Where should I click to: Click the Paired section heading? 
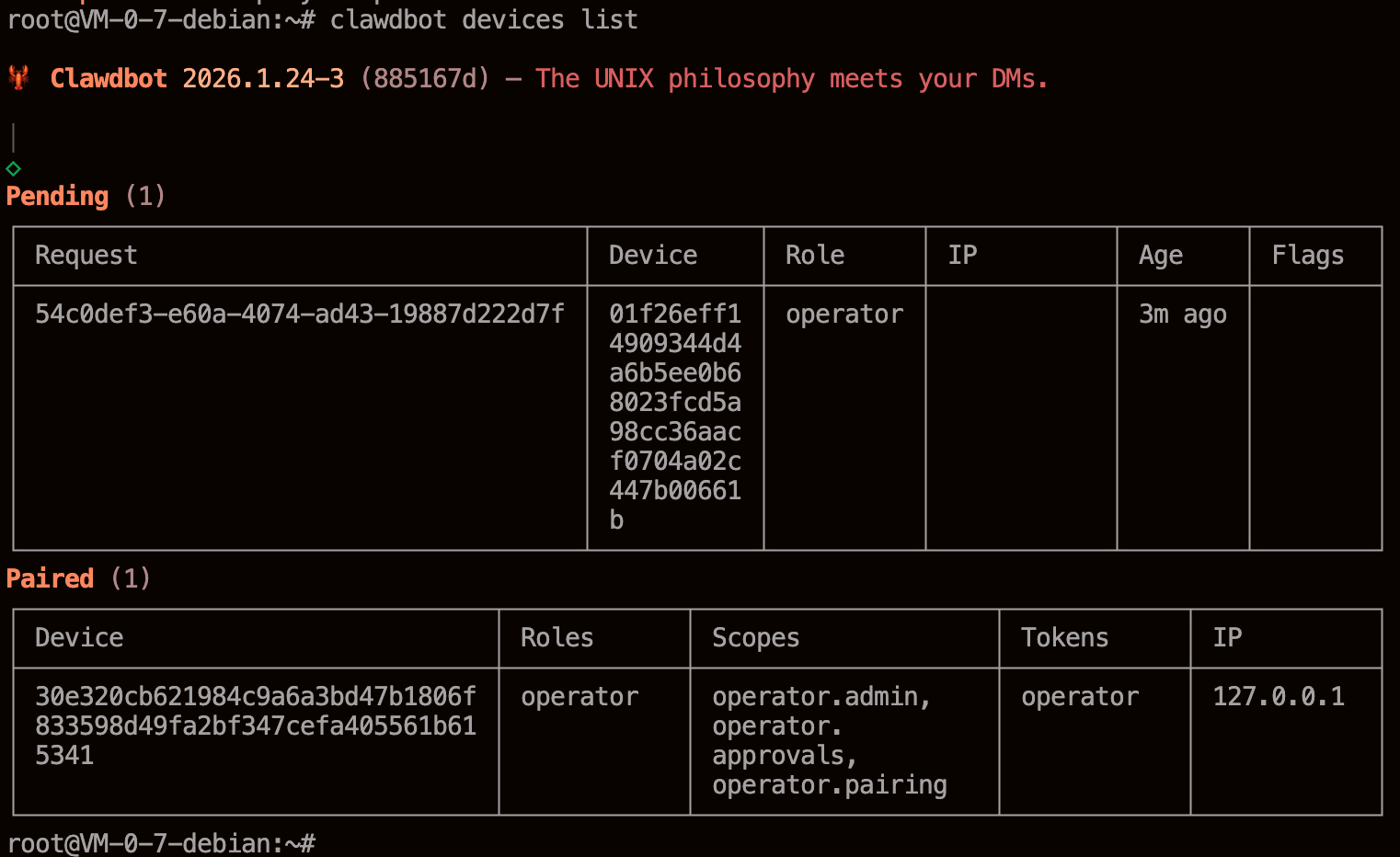tap(51, 578)
